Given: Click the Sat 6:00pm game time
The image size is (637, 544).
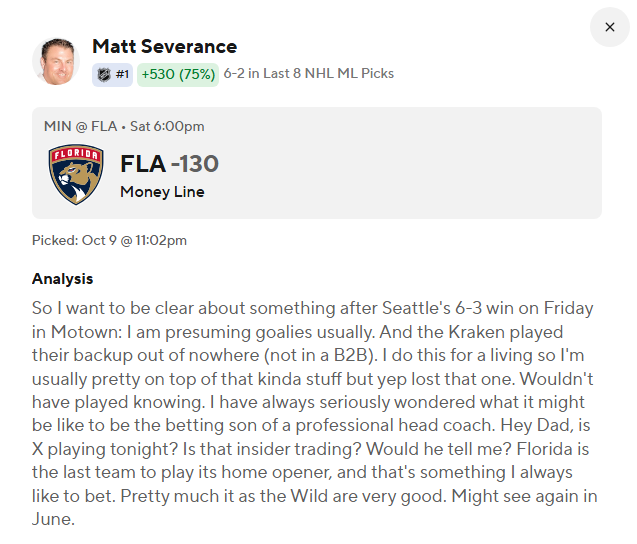Looking at the screenshot, I should 167,126.
